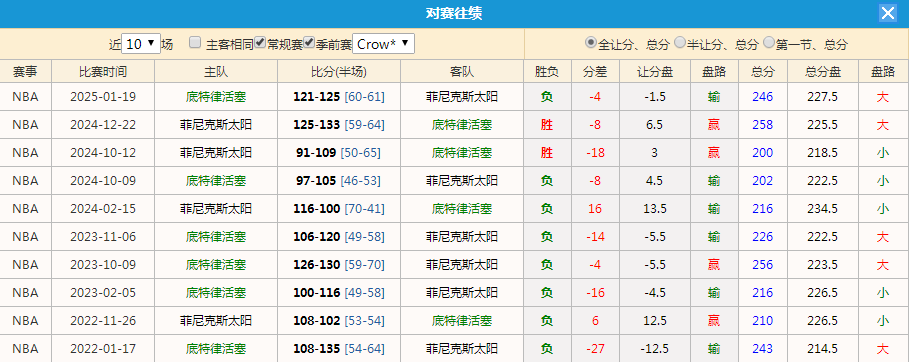Click the 总分盘 column header
The image size is (909, 362).
823,71
